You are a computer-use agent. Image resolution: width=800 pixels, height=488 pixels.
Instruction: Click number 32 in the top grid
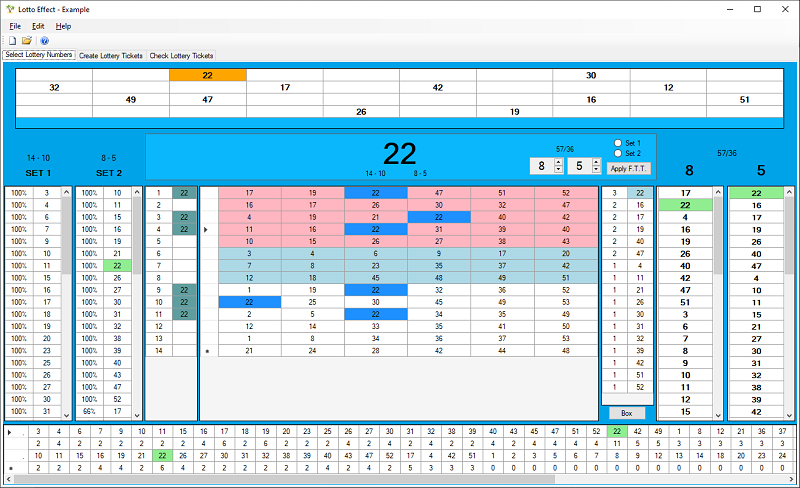pos(54,87)
